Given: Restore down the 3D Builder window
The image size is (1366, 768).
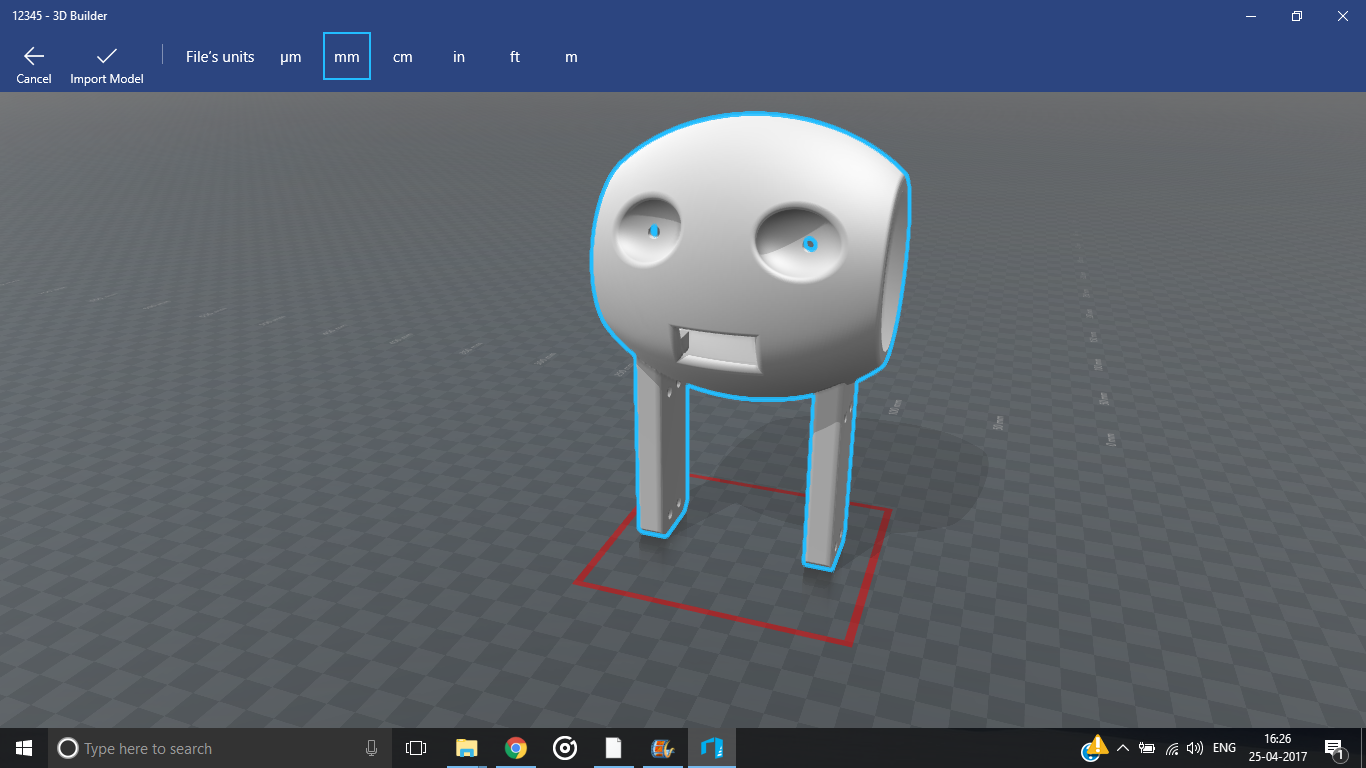Looking at the screenshot, I should [x=1296, y=16].
